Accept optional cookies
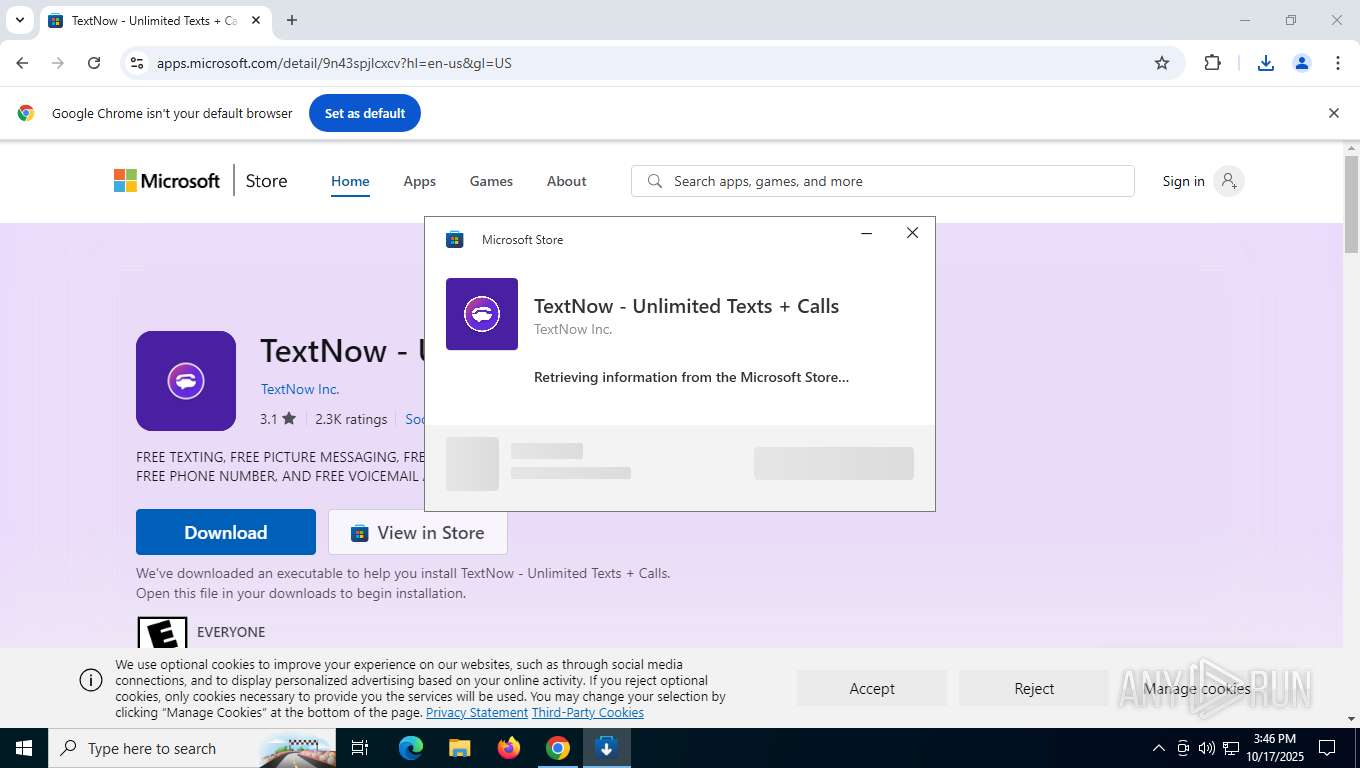Screen dimensions: 1360x768 click(x=872, y=688)
